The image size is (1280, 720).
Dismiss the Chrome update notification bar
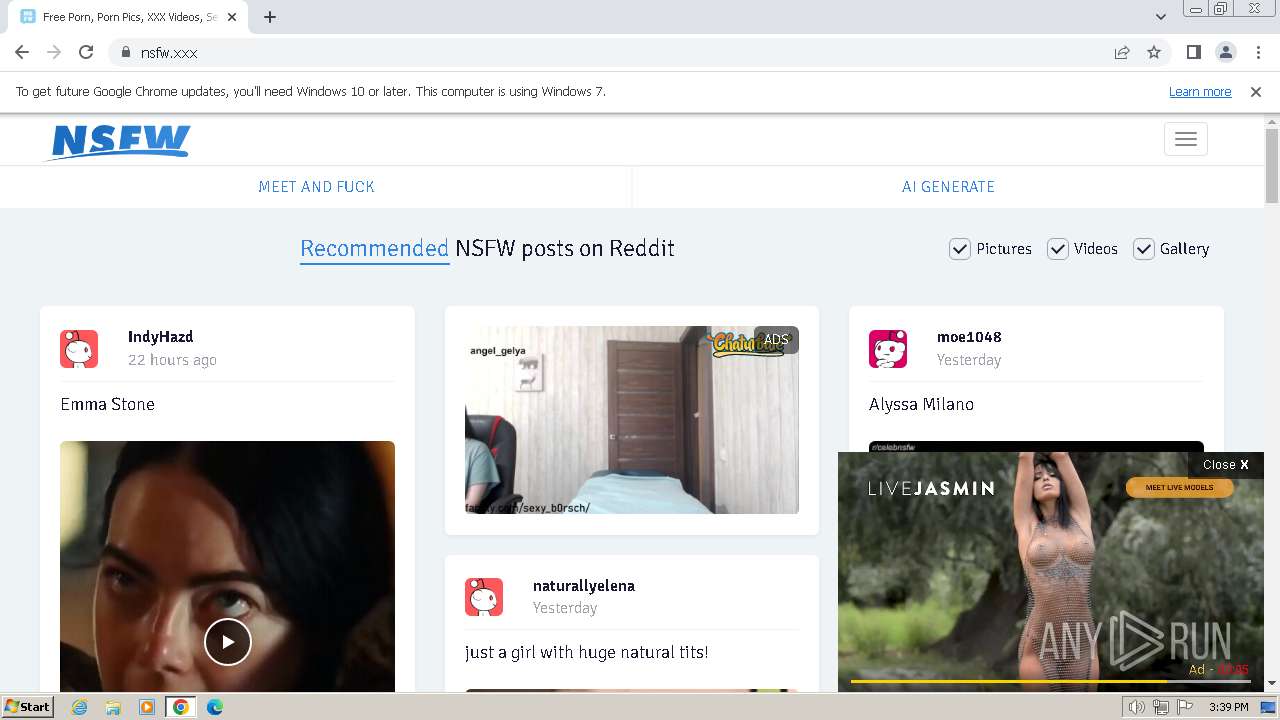[x=1256, y=91]
